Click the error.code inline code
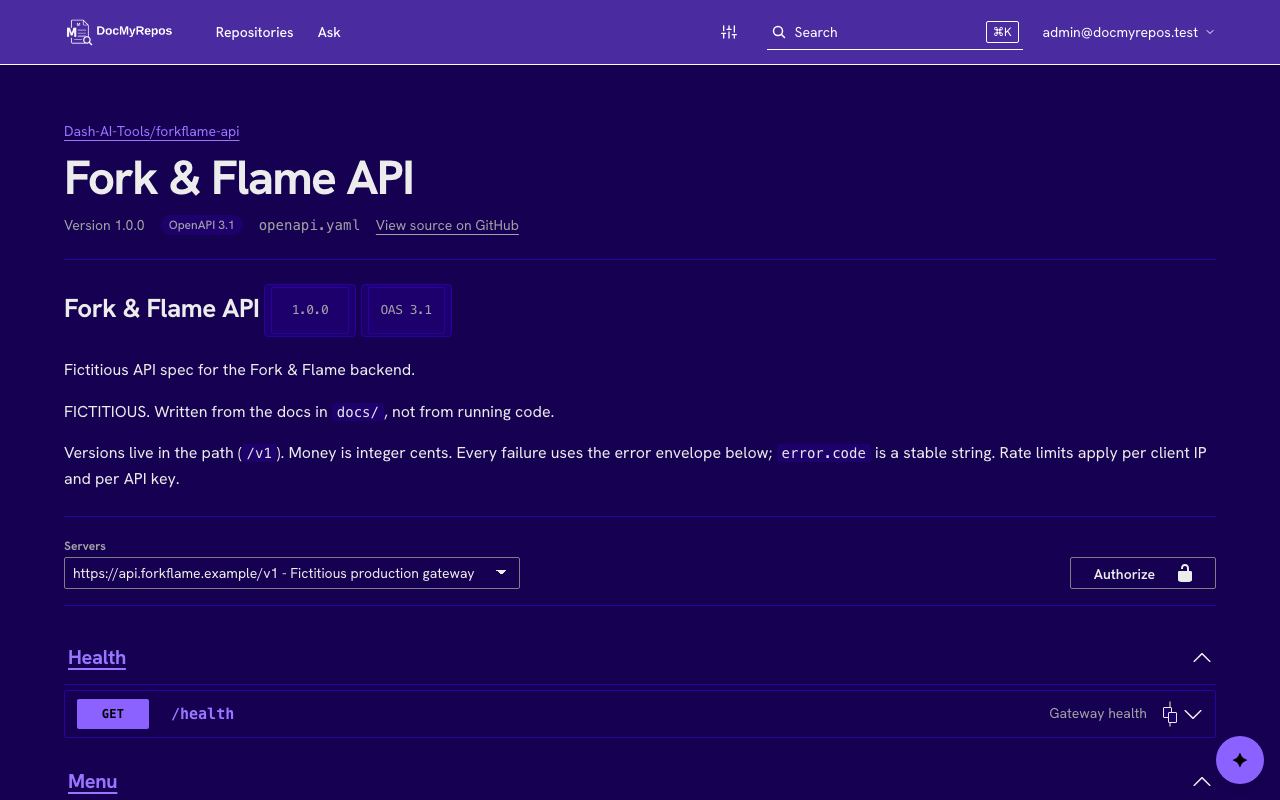This screenshot has width=1280, height=800. (x=824, y=453)
